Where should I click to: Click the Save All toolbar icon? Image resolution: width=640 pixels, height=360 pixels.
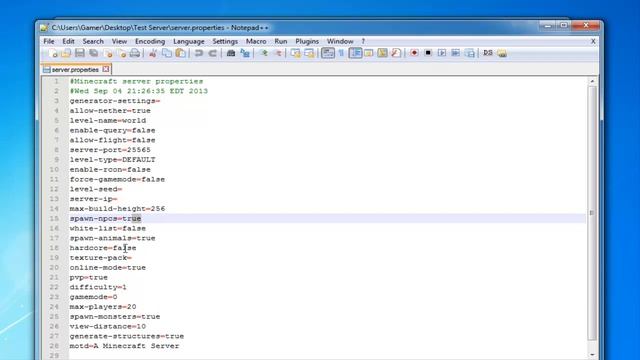(94, 53)
